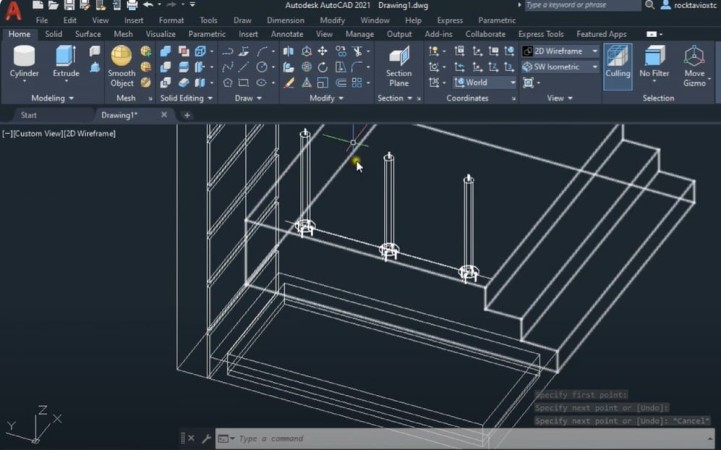Open the Format menu
Viewport: 721px width, 450px height.
point(171,20)
